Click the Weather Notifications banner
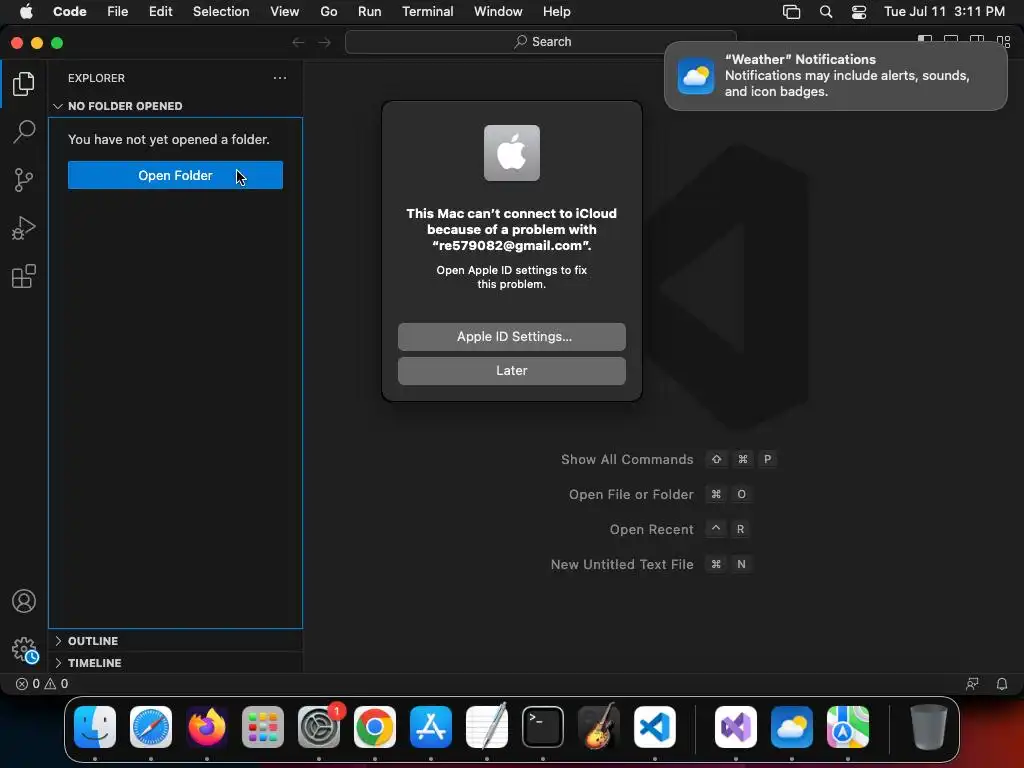Screen dimensions: 1024x768 [x=836, y=76]
